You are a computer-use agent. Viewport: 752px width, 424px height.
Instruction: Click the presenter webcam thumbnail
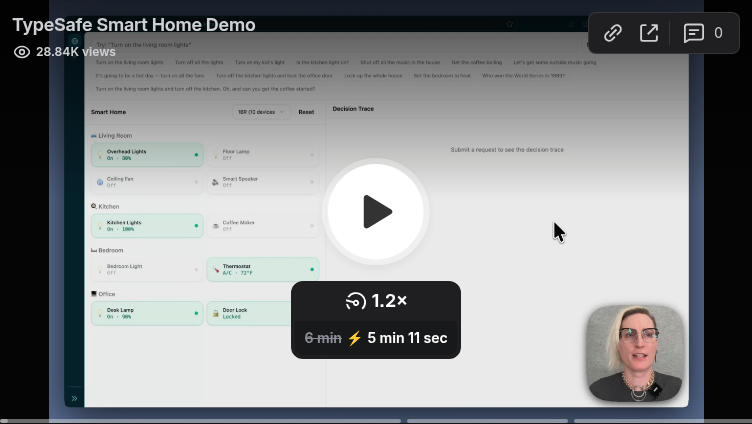tap(635, 353)
